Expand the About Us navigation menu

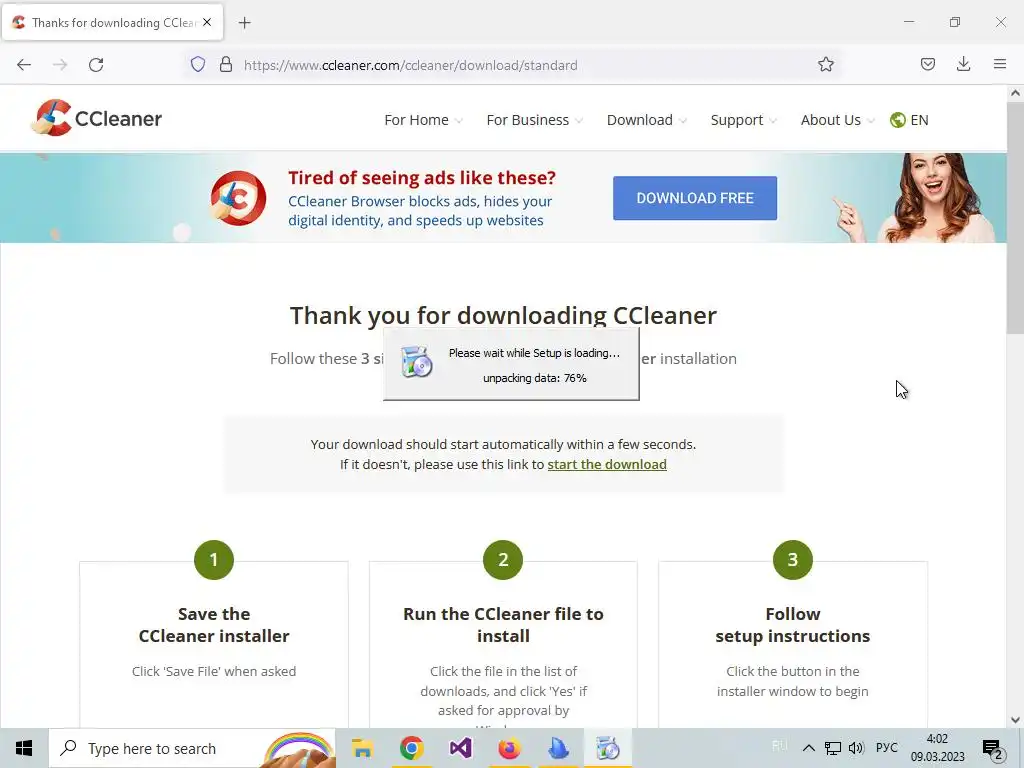[837, 120]
